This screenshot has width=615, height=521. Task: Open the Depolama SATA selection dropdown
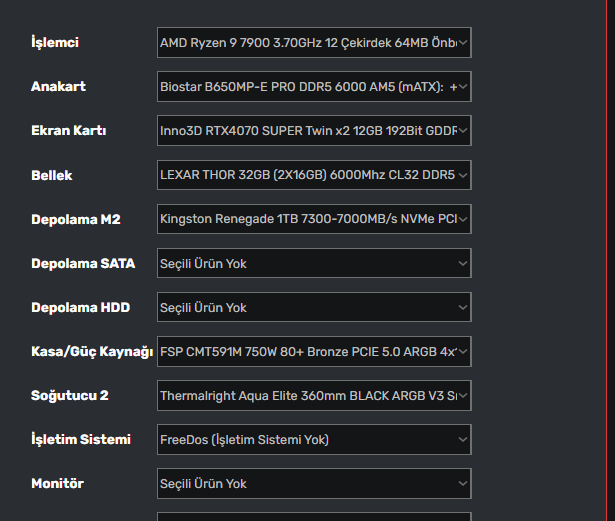click(313, 263)
